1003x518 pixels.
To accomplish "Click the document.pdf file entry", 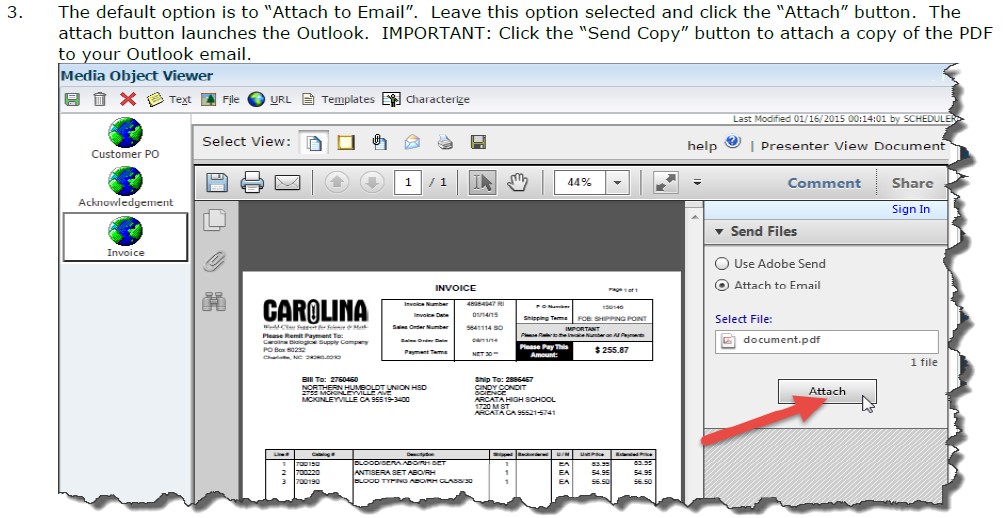I will click(826, 341).
